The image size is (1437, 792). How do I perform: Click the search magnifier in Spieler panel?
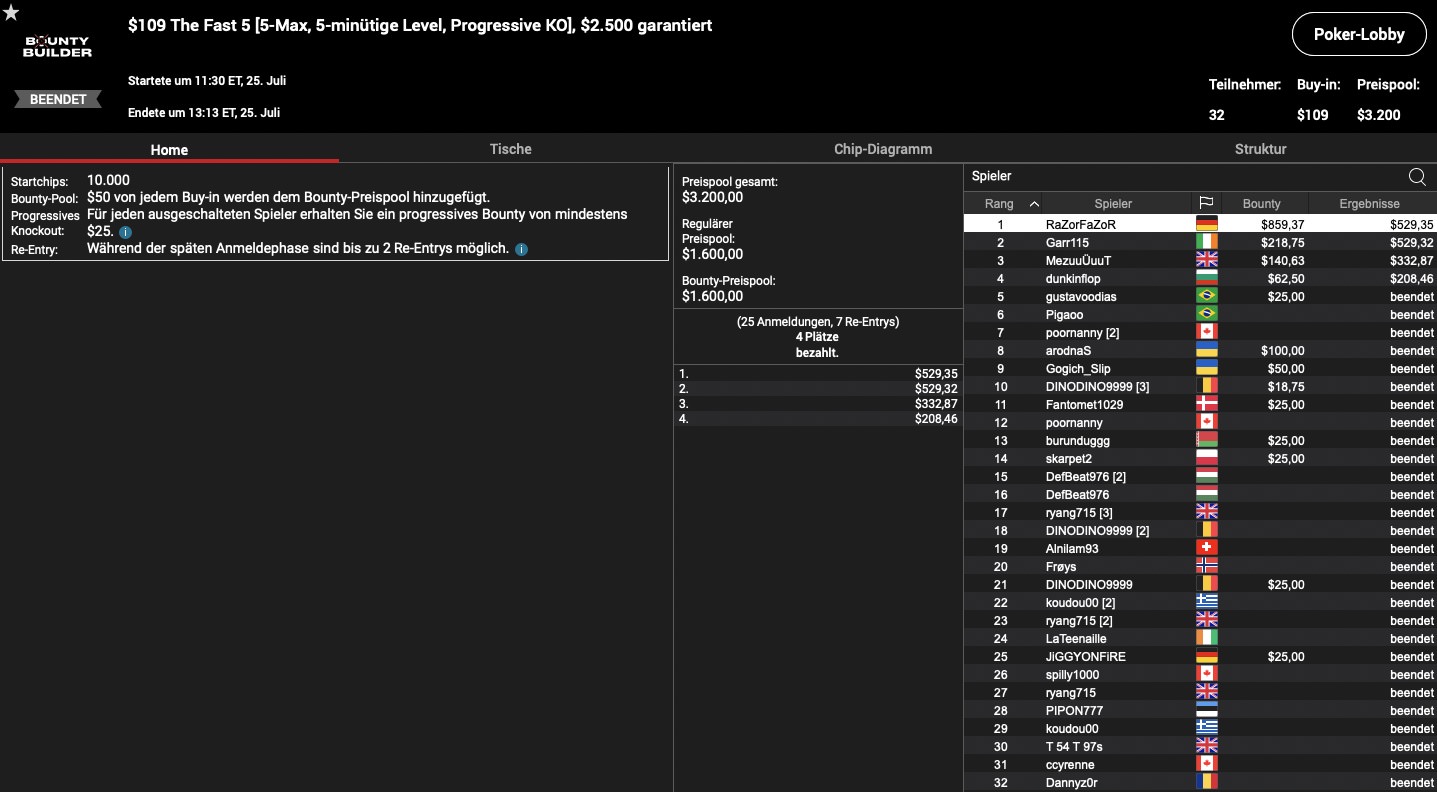(x=1417, y=177)
